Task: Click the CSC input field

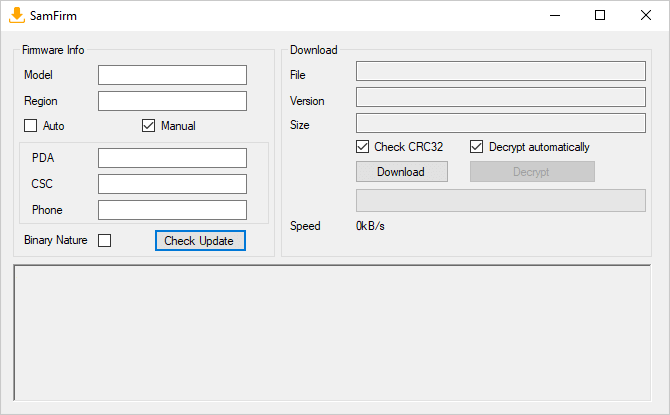Action: pyautogui.click(x=172, y=184)
